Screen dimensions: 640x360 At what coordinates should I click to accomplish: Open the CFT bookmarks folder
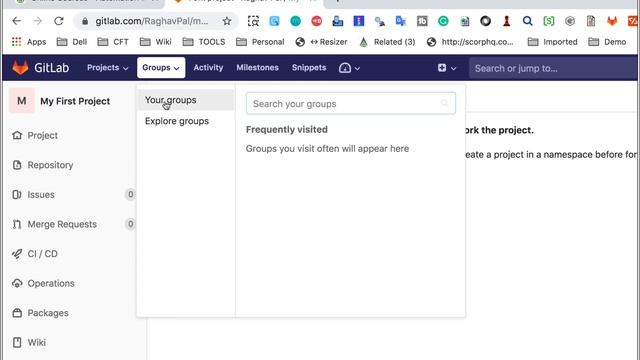pos(113,42)
